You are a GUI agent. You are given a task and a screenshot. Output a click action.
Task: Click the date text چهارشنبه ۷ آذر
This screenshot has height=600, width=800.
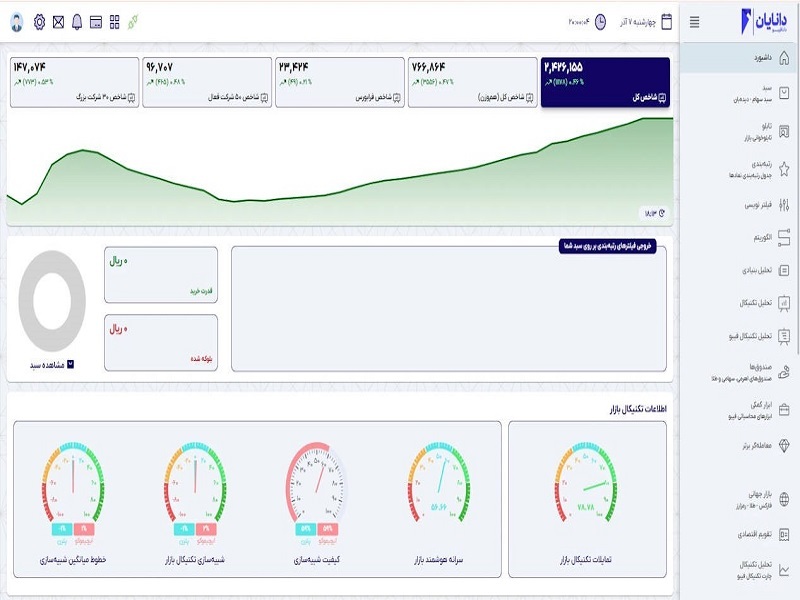click(x=638, y=22)
